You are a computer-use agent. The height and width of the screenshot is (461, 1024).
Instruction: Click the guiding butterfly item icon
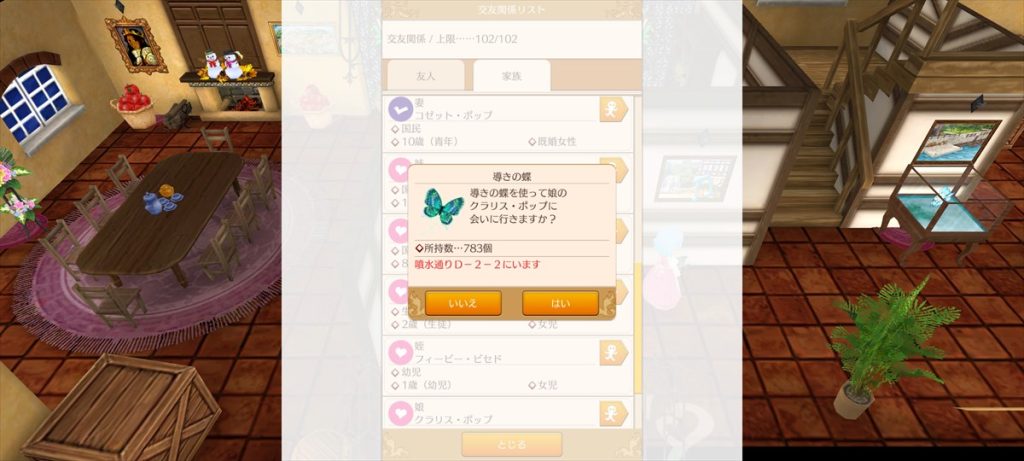click(x=443, y=206)
